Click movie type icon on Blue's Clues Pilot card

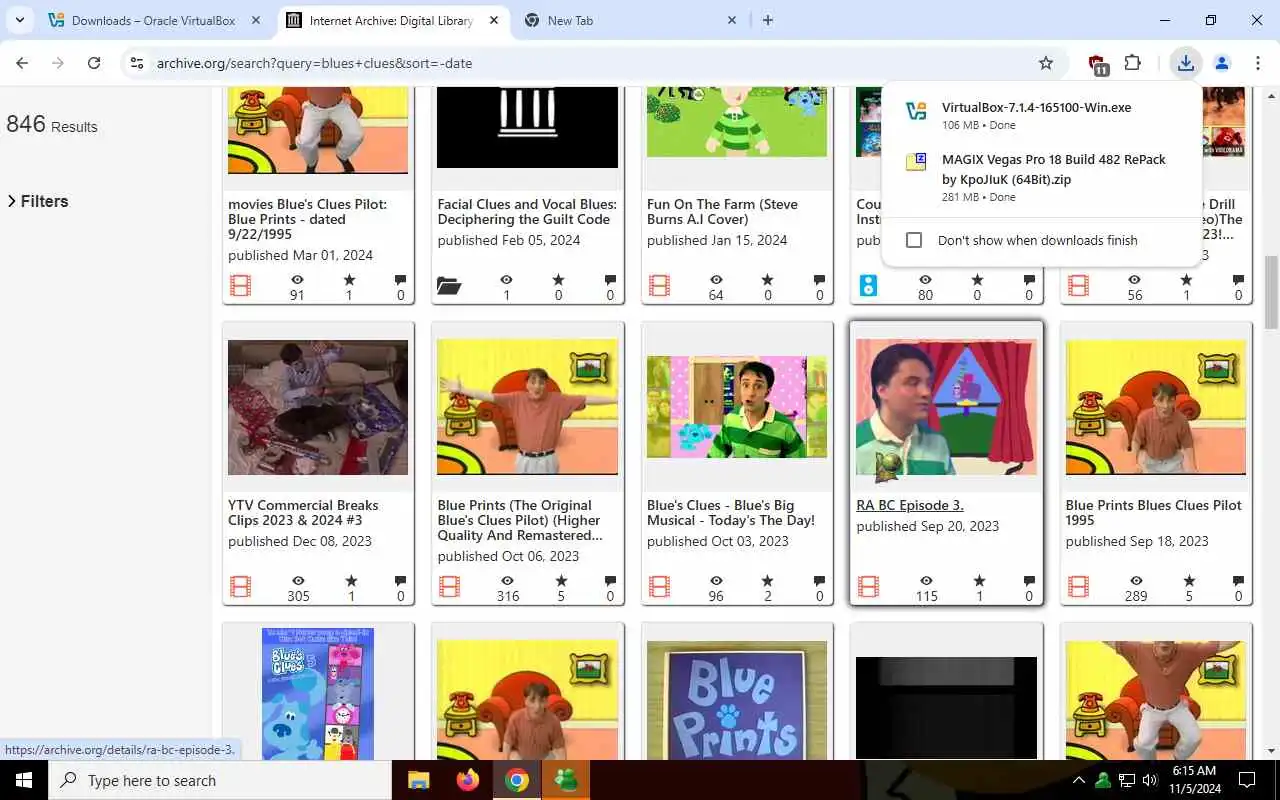tap(240, 287)
